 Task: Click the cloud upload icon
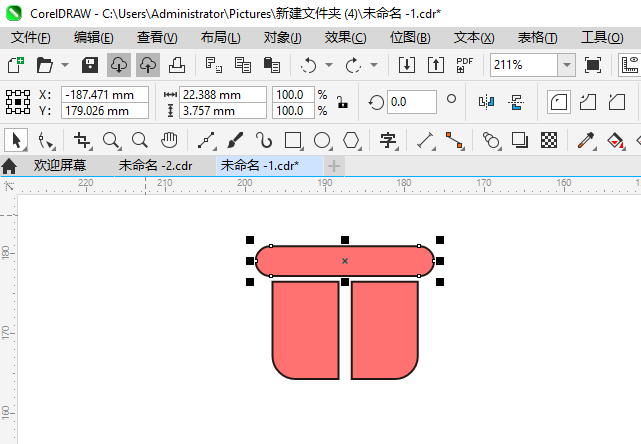pos(148,65)
